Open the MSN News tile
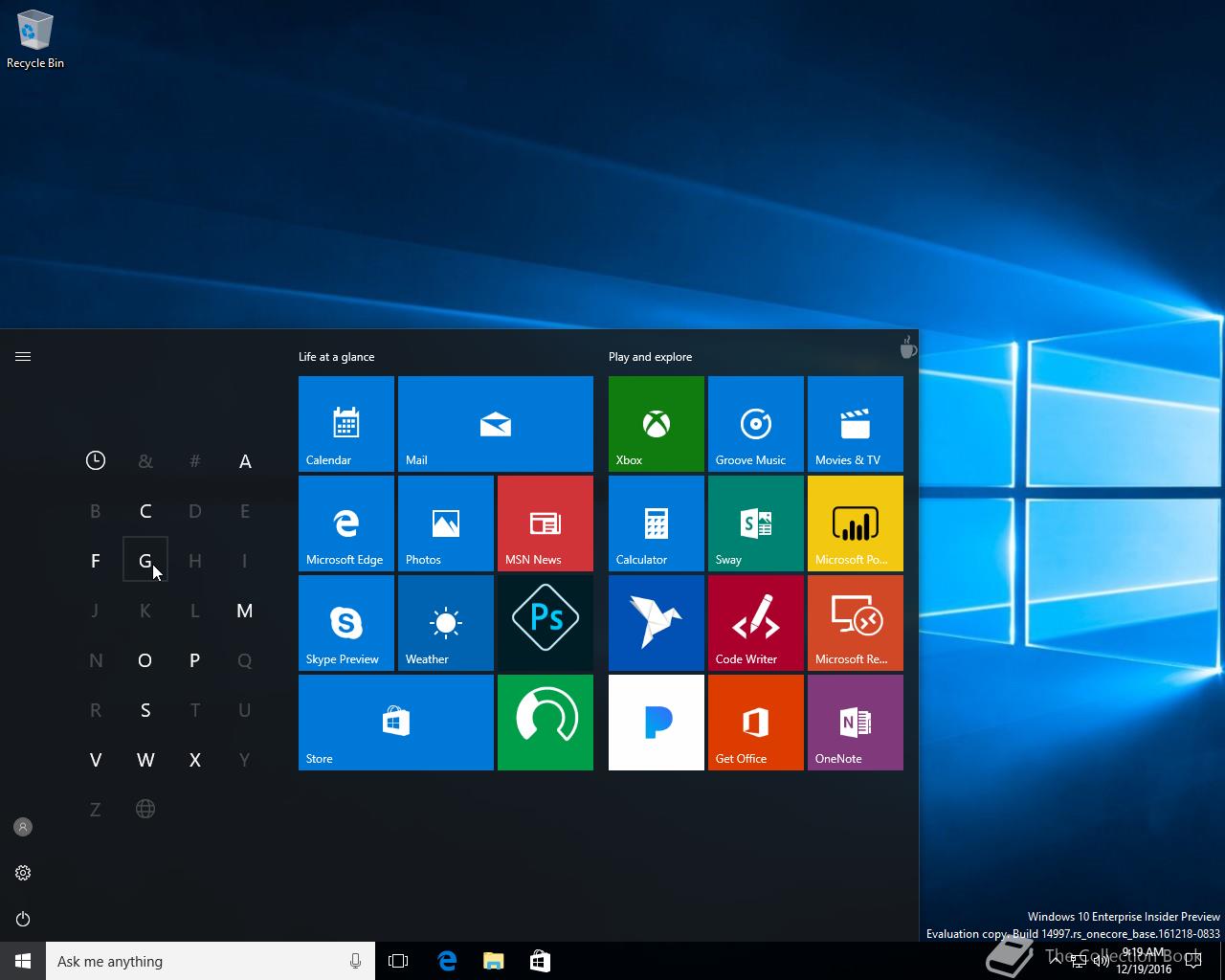Screen dimensions: 1225x980 coord(546,523)
